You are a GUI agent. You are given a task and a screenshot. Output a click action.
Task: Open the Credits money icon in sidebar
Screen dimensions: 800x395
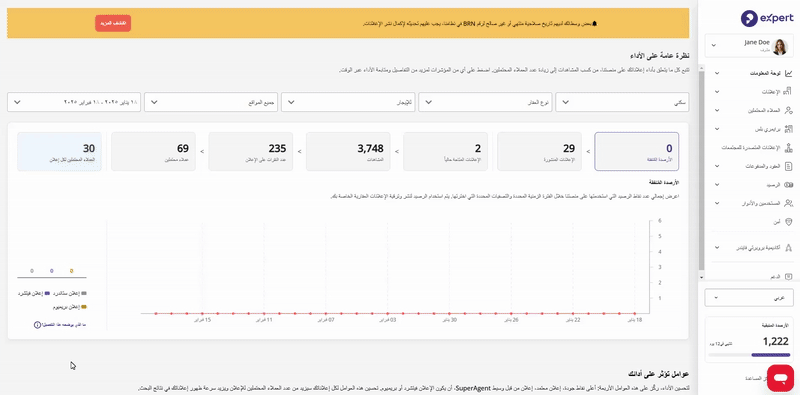pos(789,184)
